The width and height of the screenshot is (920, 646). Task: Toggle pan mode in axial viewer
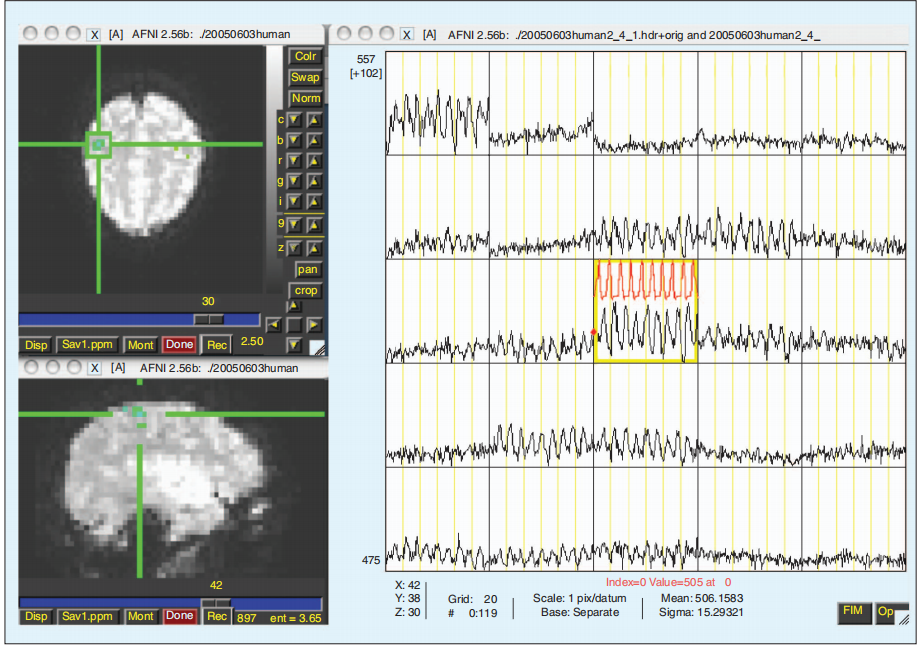click(306, 269)
